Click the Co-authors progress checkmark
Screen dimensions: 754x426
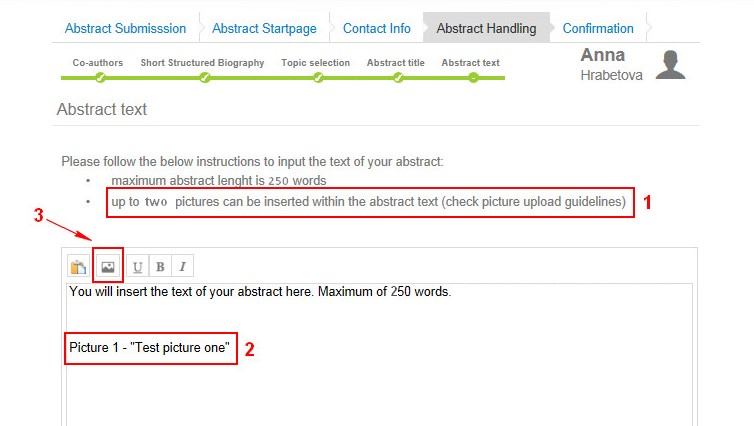pos(100,77)
